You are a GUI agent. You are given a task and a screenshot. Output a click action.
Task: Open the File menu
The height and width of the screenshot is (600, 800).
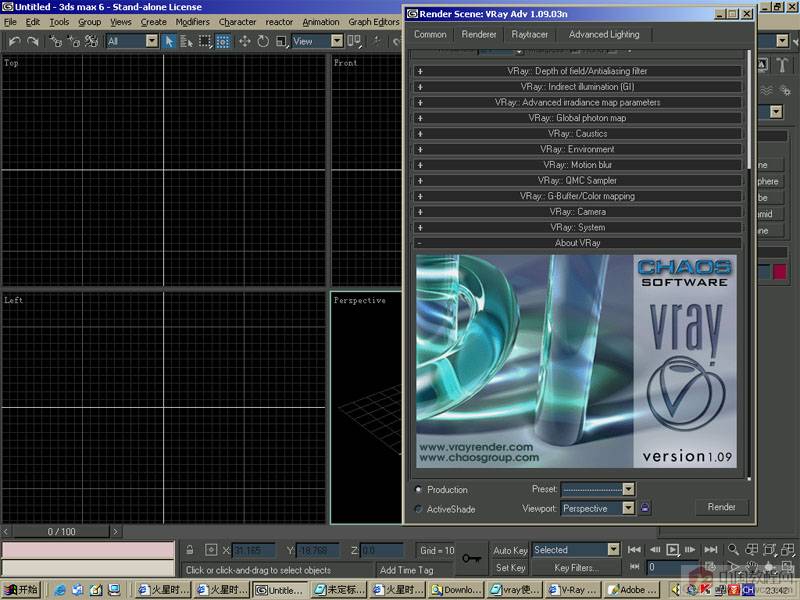(10, 22)
